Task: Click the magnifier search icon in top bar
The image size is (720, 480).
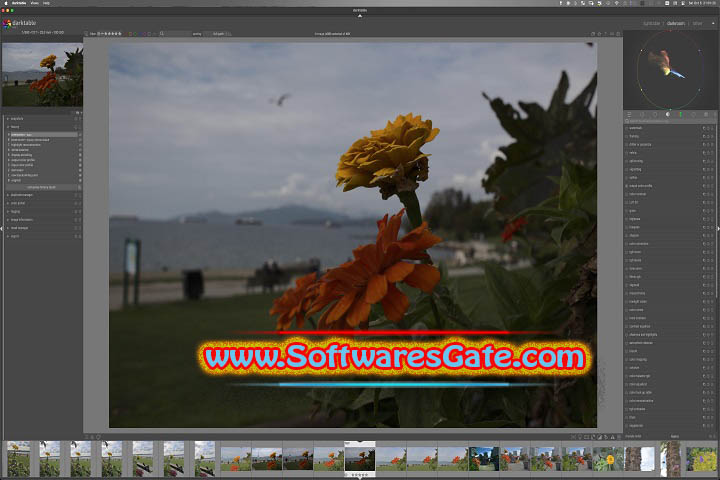Action: tap(162, 34)
